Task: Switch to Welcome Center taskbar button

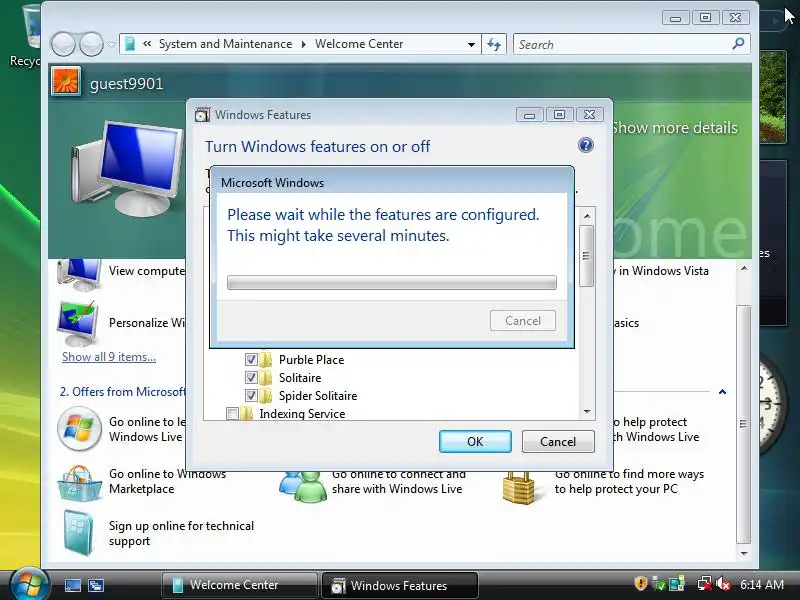Action: (x=240, y=585)
